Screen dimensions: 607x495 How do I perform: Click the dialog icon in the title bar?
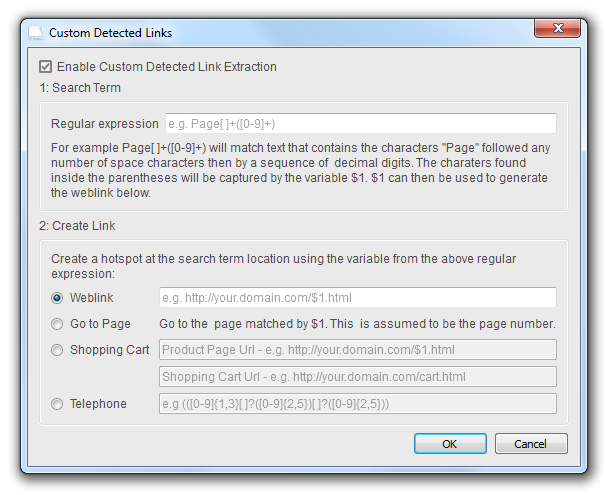[x=36, y=33]
